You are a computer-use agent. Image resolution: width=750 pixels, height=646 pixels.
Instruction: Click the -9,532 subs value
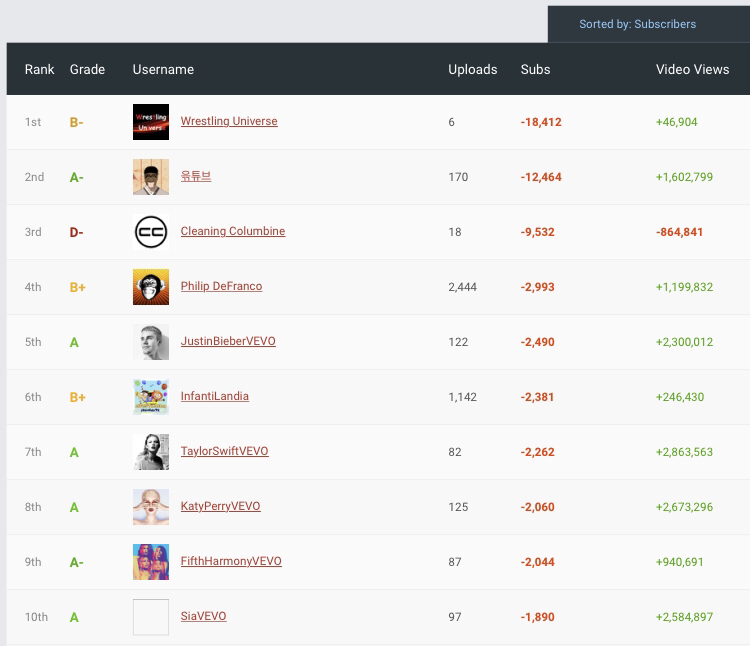[x=538, y=232]
